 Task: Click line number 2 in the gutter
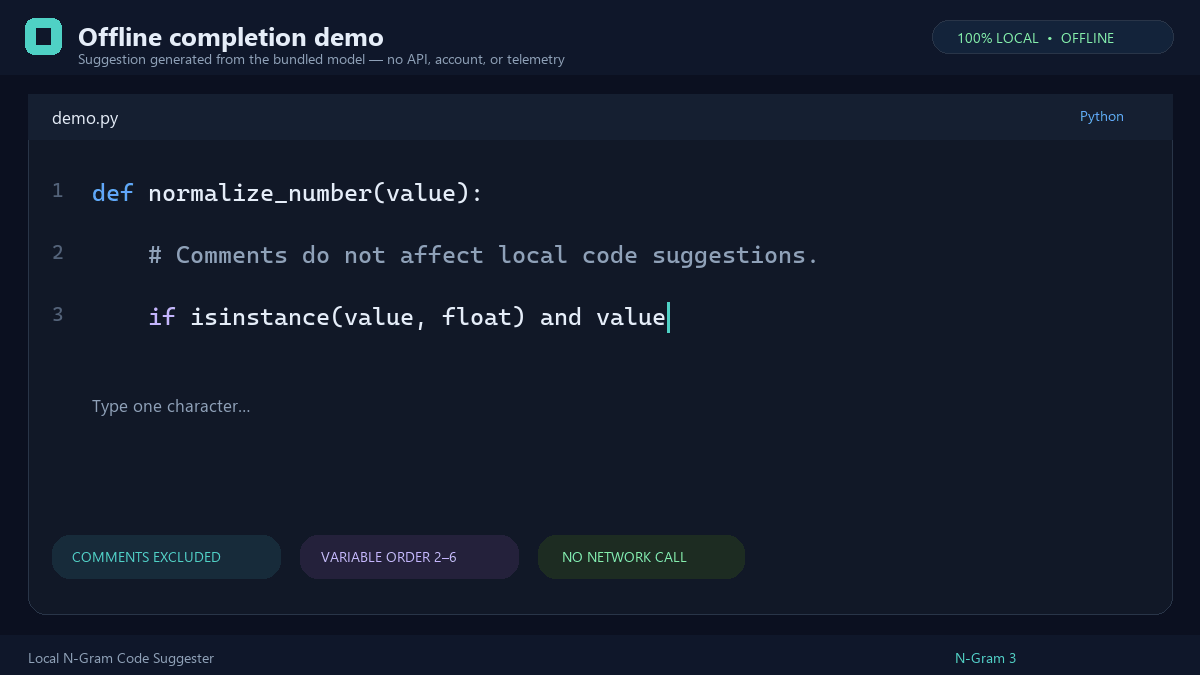click(58, 252)
